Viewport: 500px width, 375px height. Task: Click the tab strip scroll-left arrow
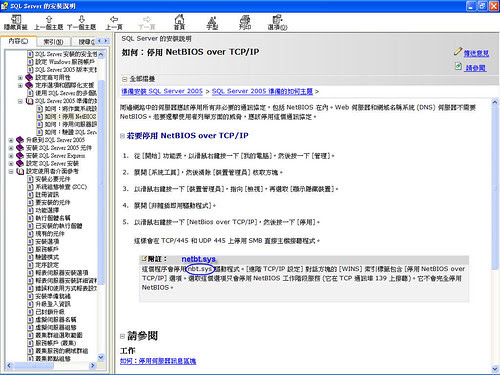pos(99,41)
